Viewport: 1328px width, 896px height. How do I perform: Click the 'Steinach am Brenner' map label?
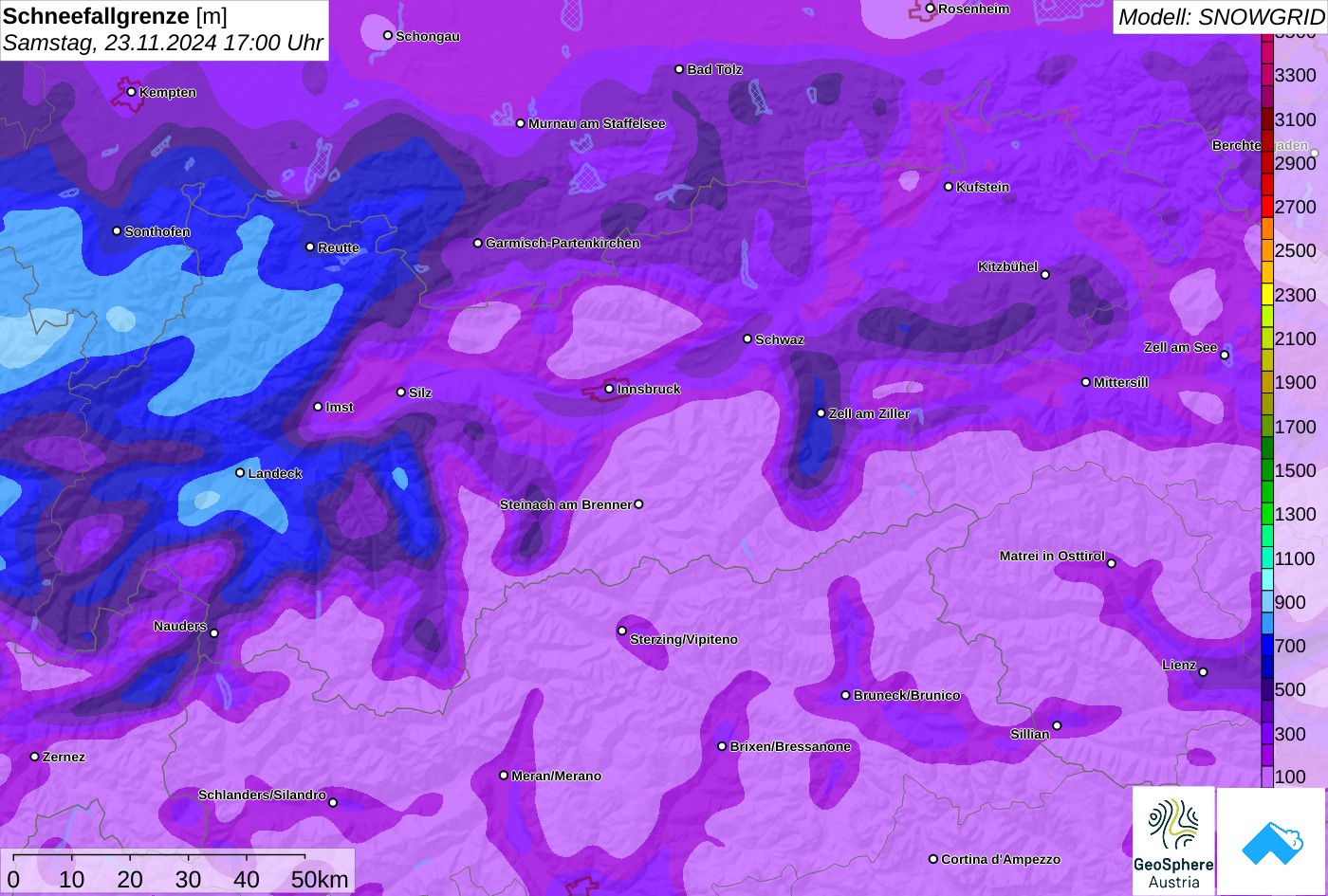tap(565, 504)
